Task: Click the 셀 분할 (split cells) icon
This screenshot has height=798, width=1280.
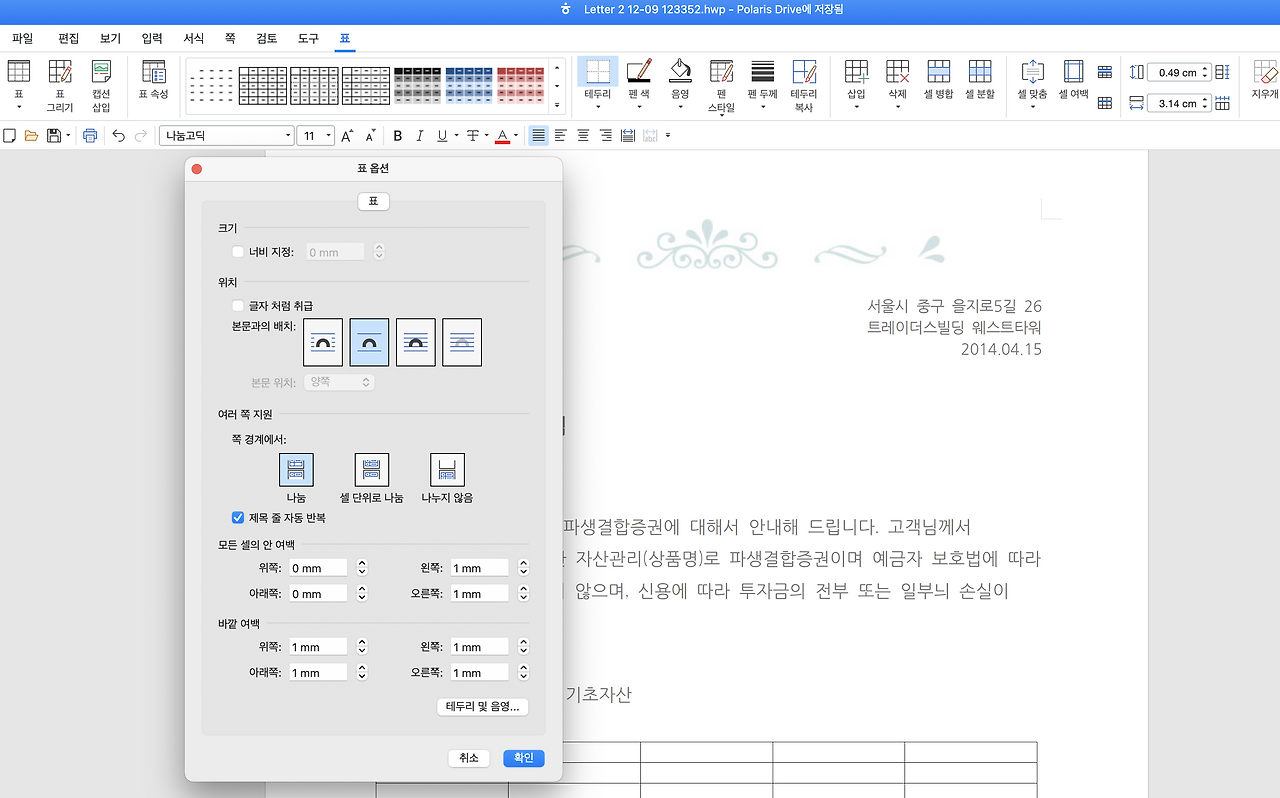Action: tap(980, 71)
